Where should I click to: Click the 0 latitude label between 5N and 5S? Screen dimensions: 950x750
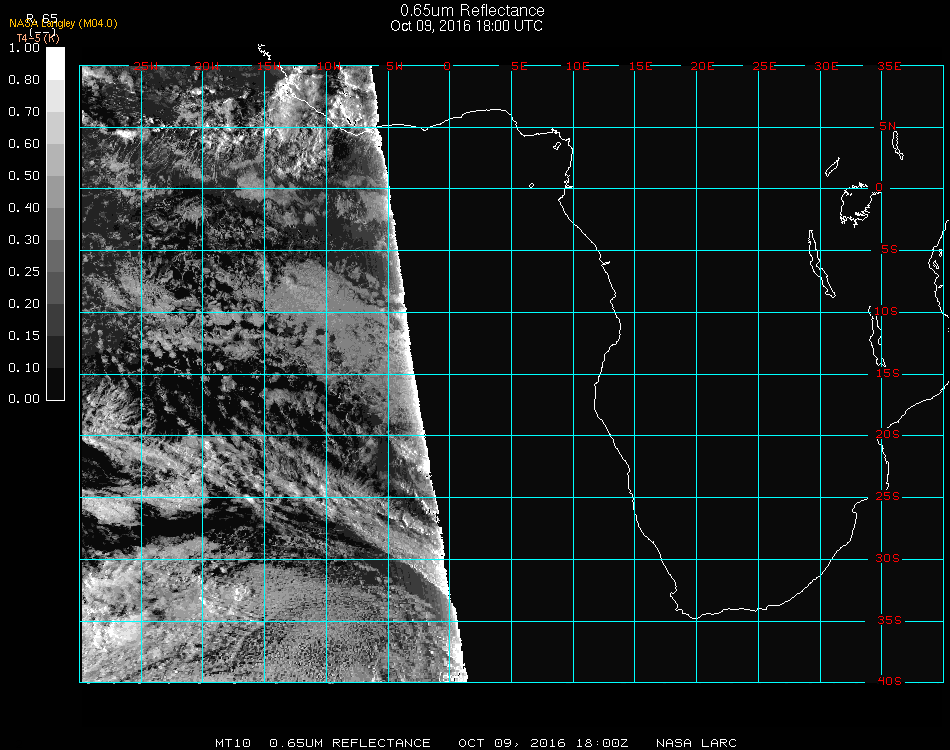[x=879, y=187]
